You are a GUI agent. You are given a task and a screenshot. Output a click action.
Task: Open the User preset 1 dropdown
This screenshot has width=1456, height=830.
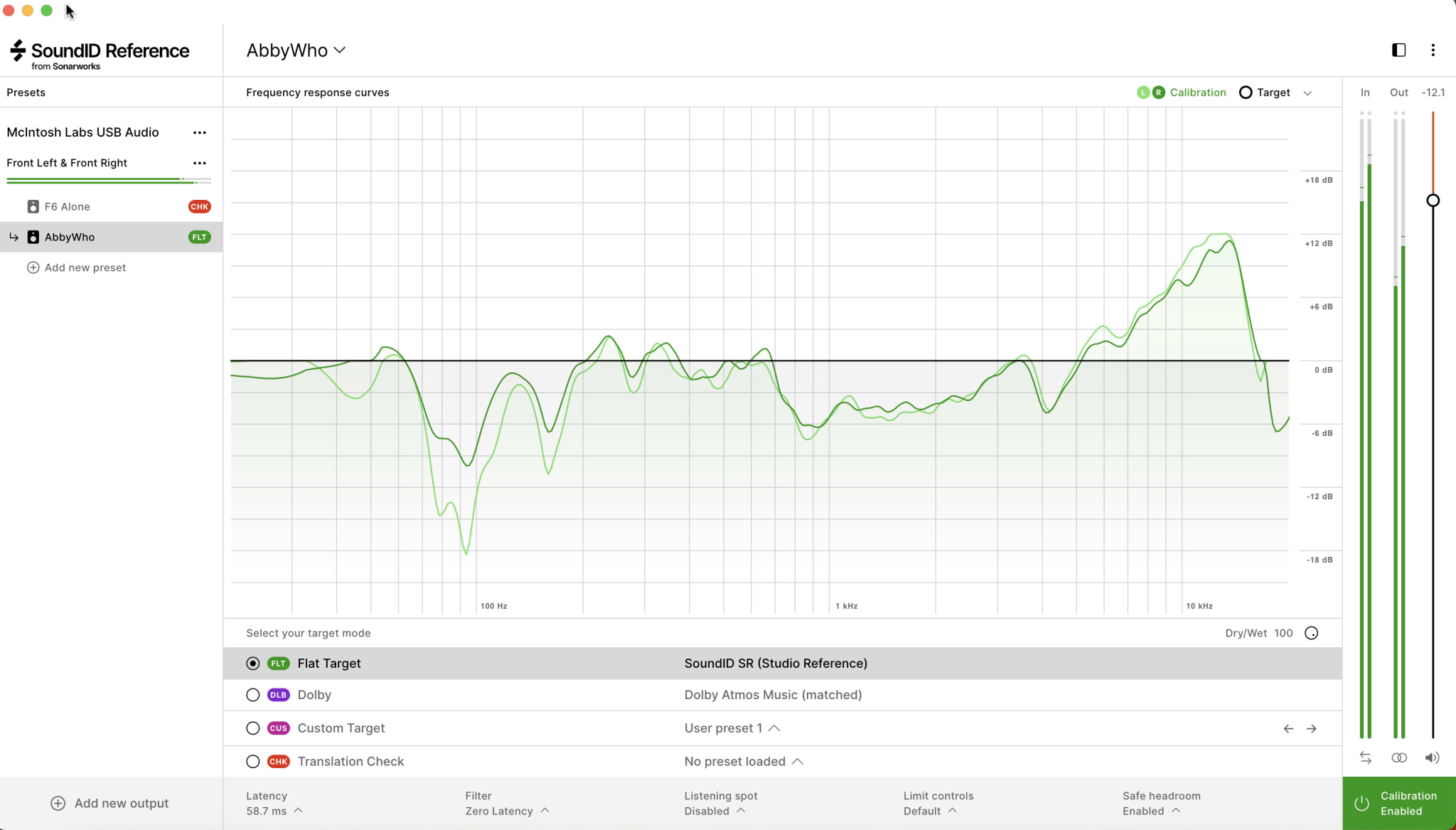coord(732,728)
